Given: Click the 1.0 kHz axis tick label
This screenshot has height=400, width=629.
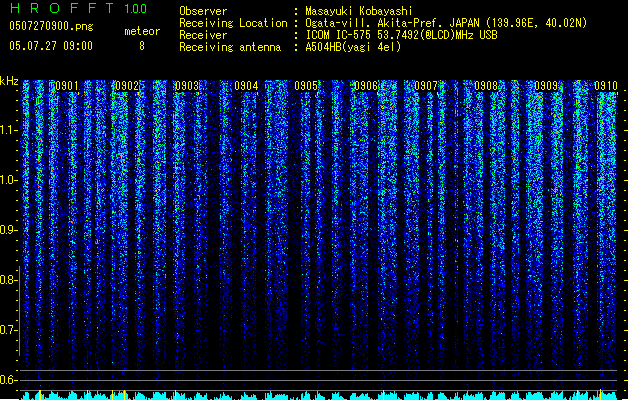Looking at the screenshot, I should click(x=8, y=180).
